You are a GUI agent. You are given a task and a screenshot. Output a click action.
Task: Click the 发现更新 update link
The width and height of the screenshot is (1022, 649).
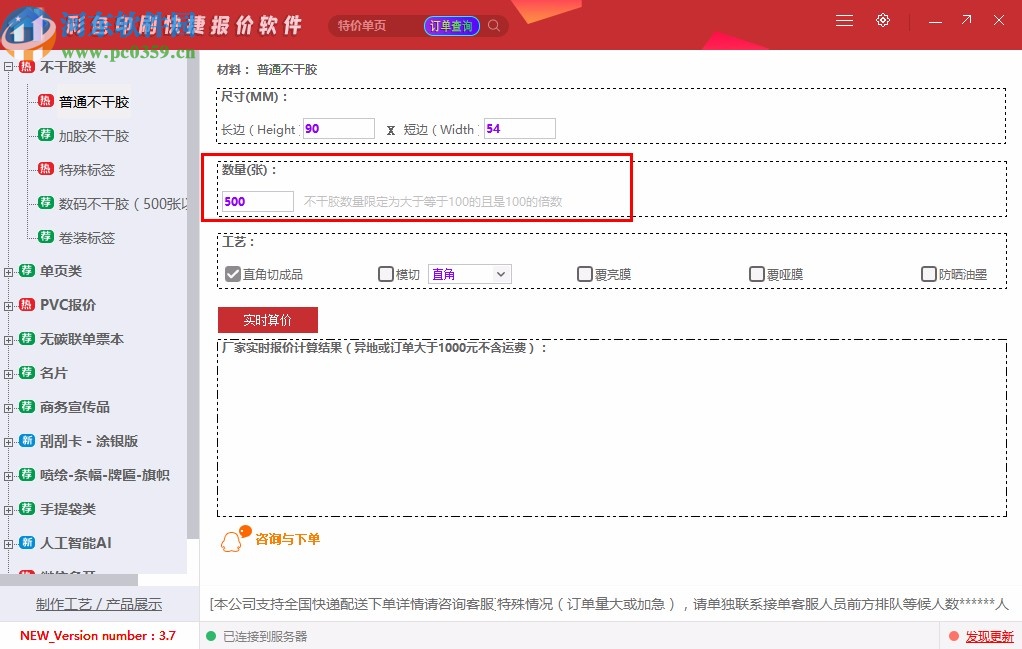point(990,636)
